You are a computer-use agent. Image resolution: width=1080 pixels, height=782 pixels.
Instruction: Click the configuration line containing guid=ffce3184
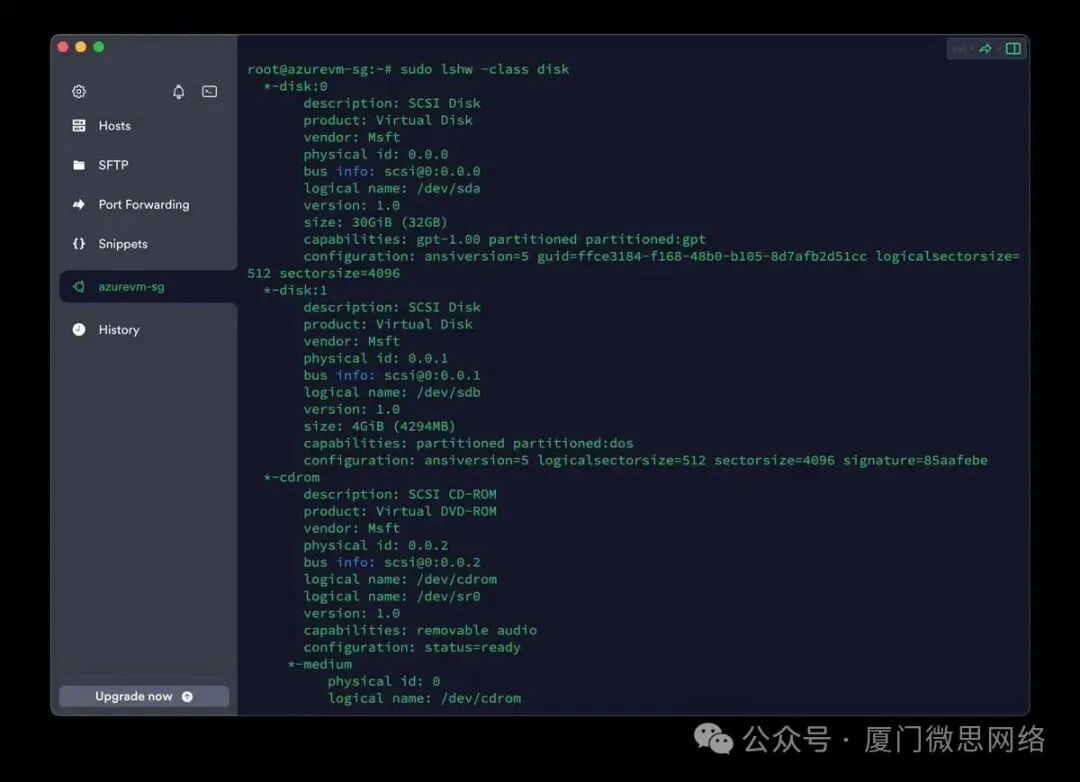tap(661, 256)
